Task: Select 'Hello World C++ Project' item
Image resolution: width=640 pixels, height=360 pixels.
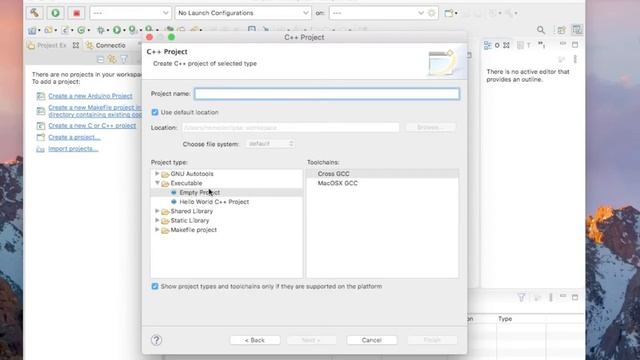Action: click(x=214, y=202)
